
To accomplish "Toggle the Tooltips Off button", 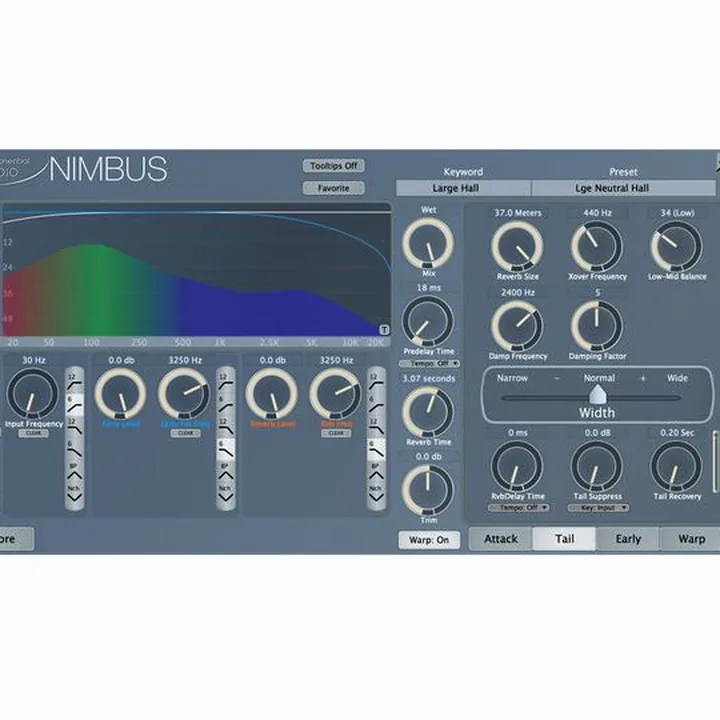I will [333, 166].
